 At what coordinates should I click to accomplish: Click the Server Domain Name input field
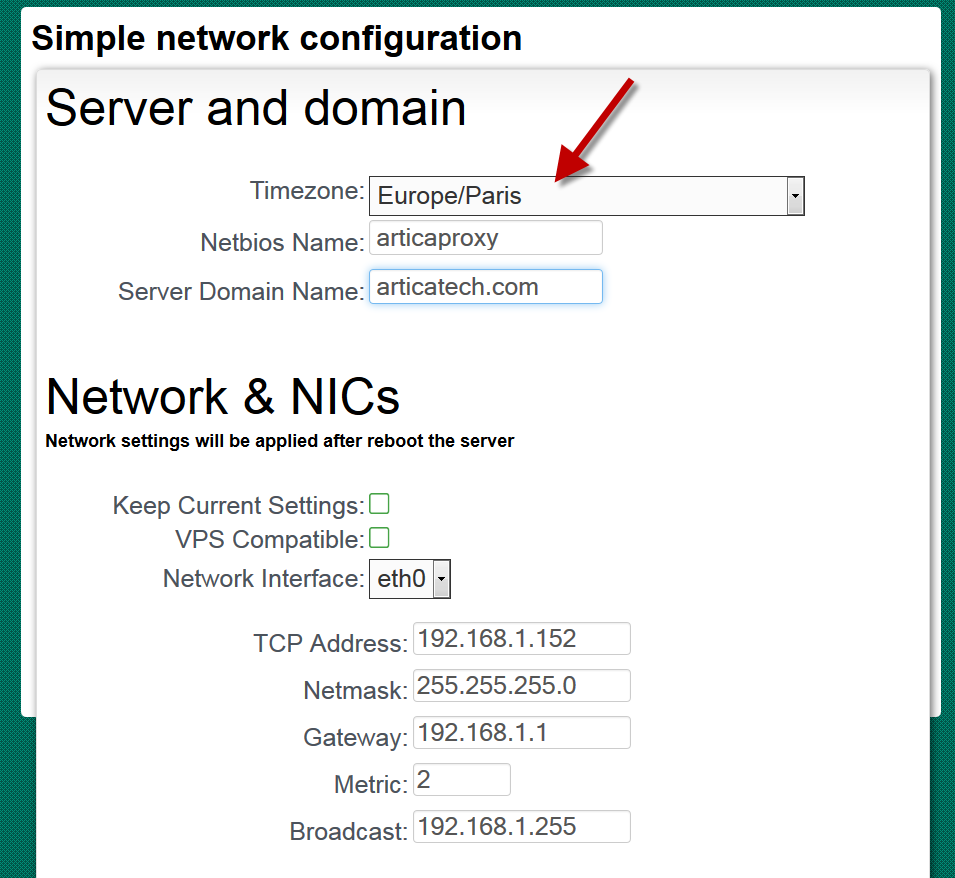(485, 287)
